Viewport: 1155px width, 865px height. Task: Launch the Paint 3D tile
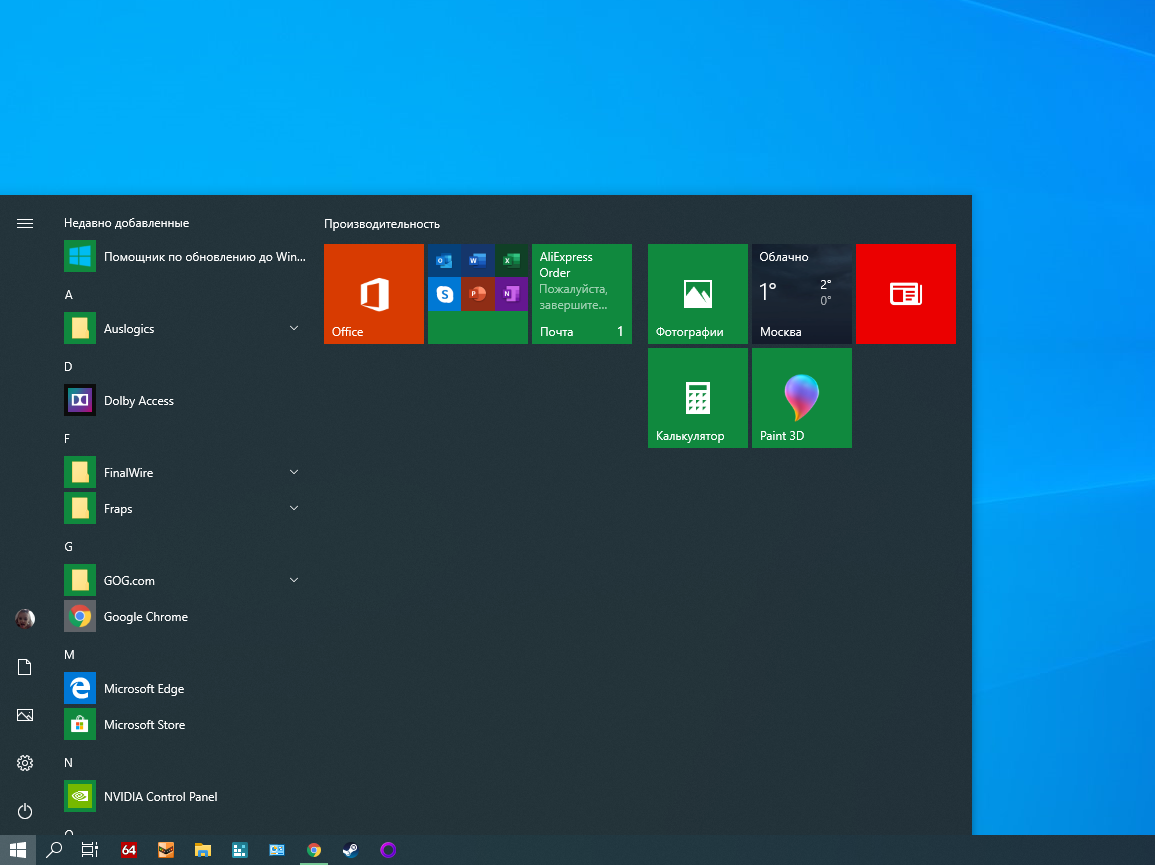point(801,398)
